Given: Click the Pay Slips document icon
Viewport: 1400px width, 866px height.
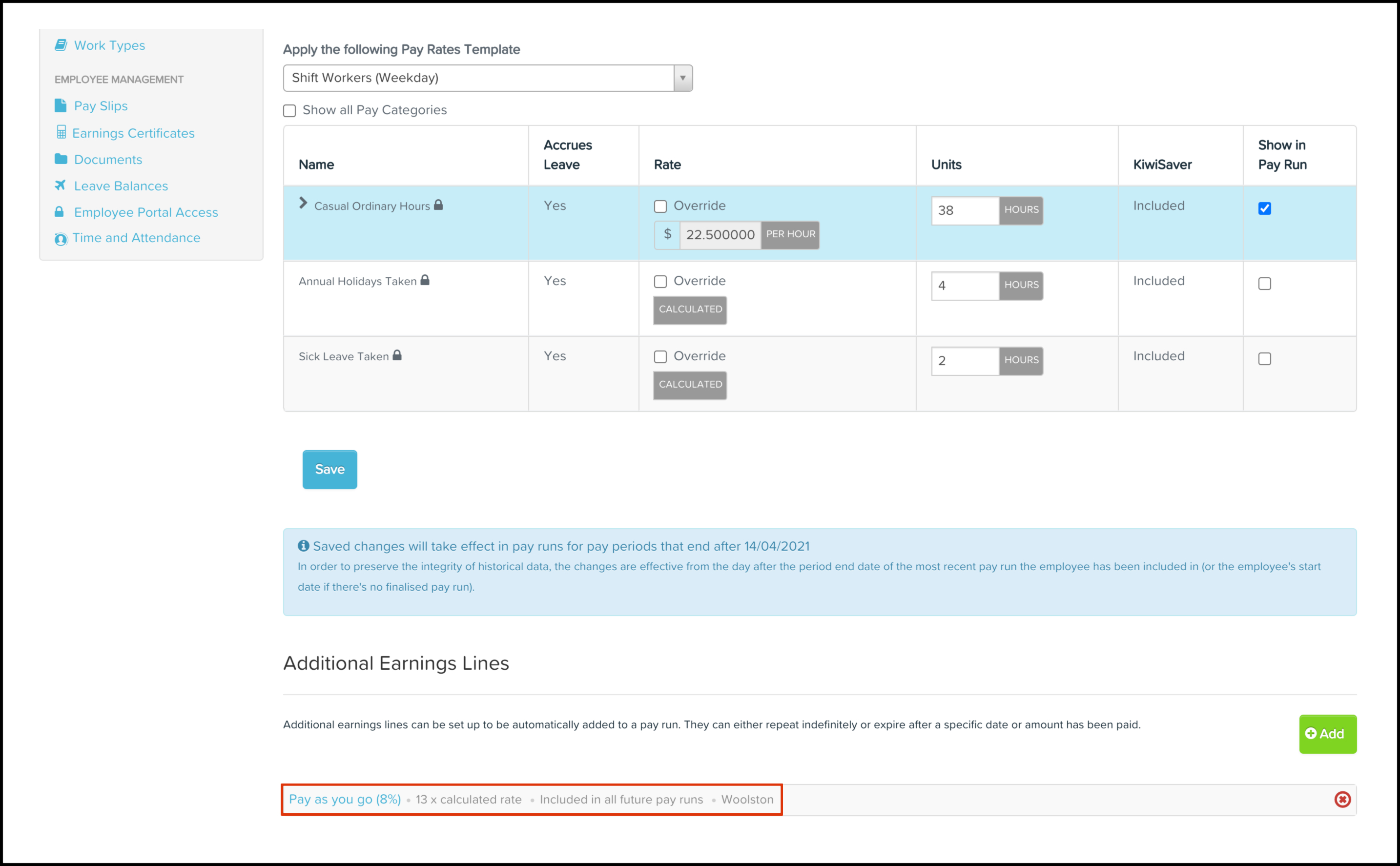Looking at the screenshot, I should pos(60,105).
